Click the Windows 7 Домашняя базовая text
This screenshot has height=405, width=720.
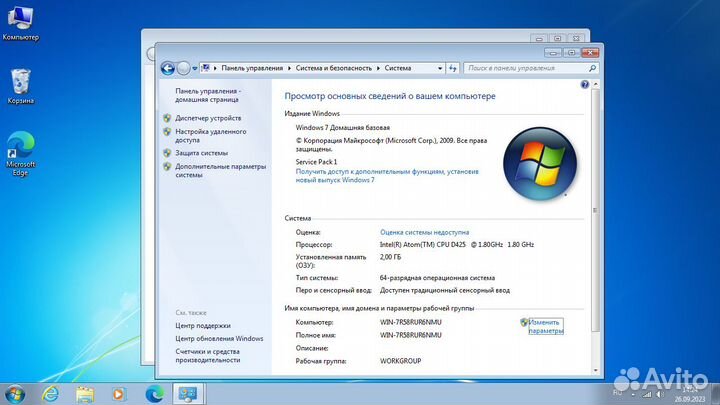(x=343, y=128)
